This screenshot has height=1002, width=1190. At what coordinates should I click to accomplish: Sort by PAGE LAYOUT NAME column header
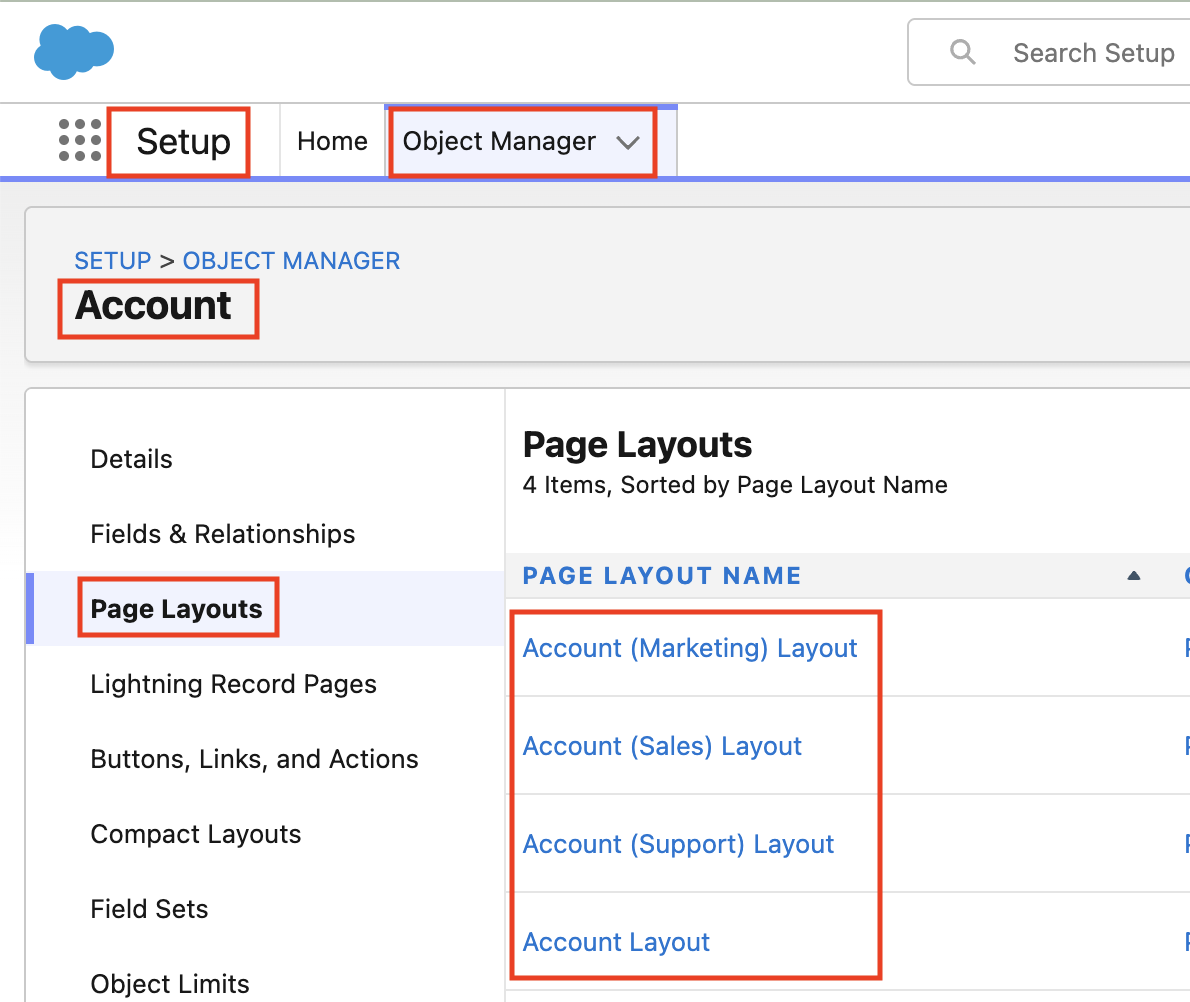tap(661, 576)
